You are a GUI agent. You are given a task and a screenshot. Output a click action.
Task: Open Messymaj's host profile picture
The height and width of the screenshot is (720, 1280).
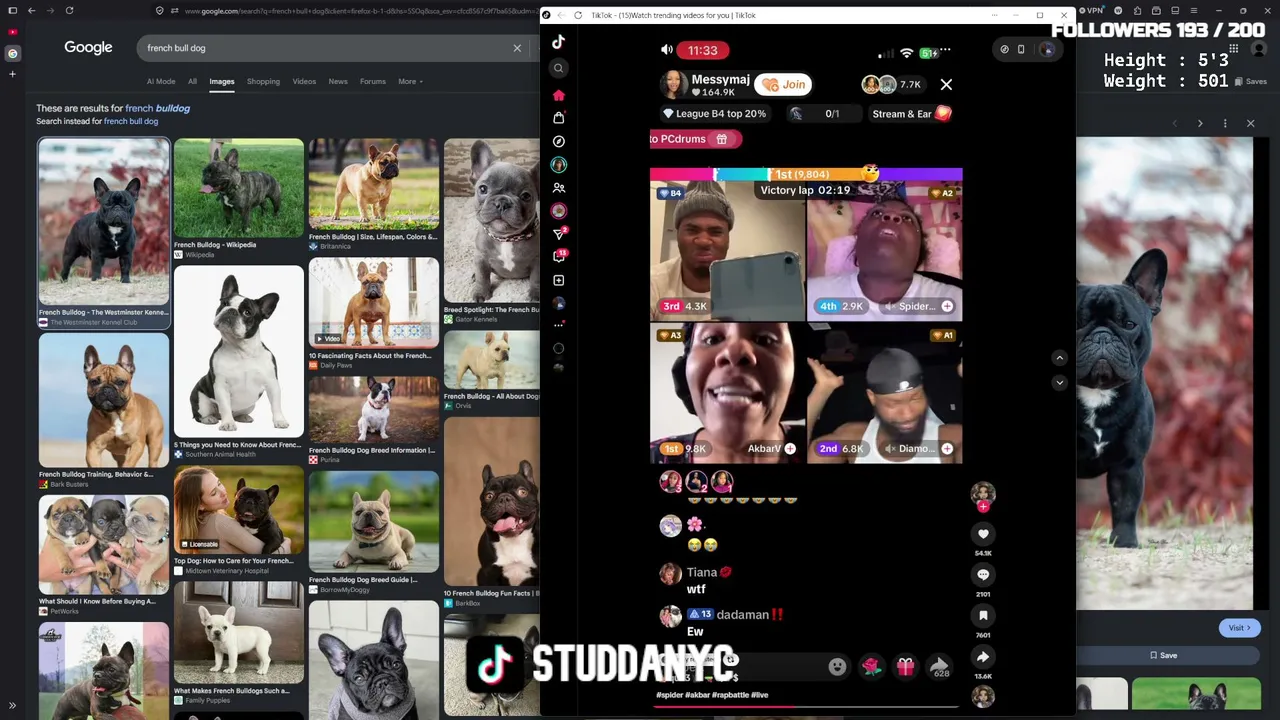674,85
